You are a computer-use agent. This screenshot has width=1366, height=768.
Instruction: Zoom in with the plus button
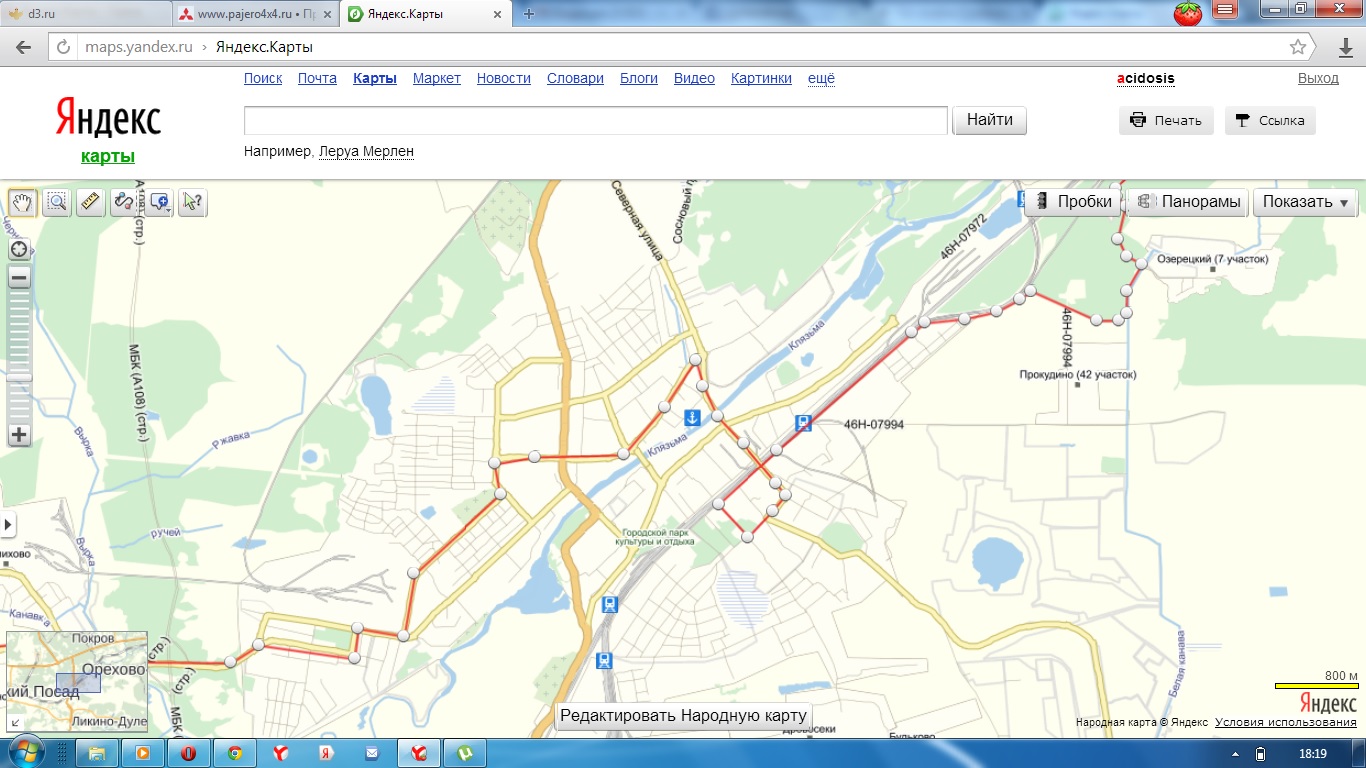[18, 435]
